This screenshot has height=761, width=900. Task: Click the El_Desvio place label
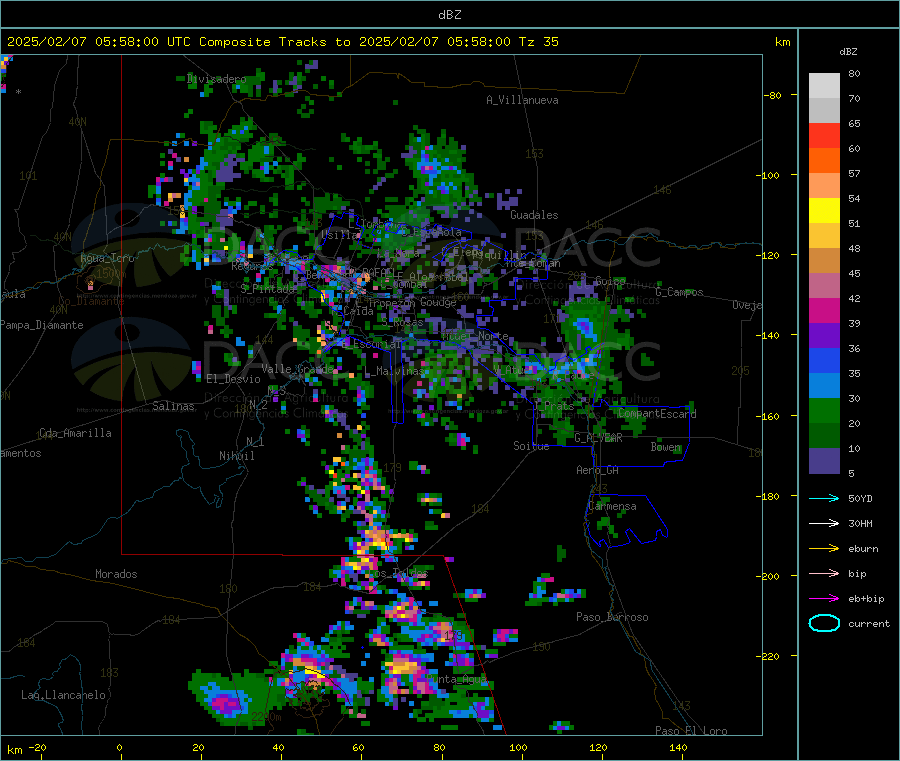point(233,379)
